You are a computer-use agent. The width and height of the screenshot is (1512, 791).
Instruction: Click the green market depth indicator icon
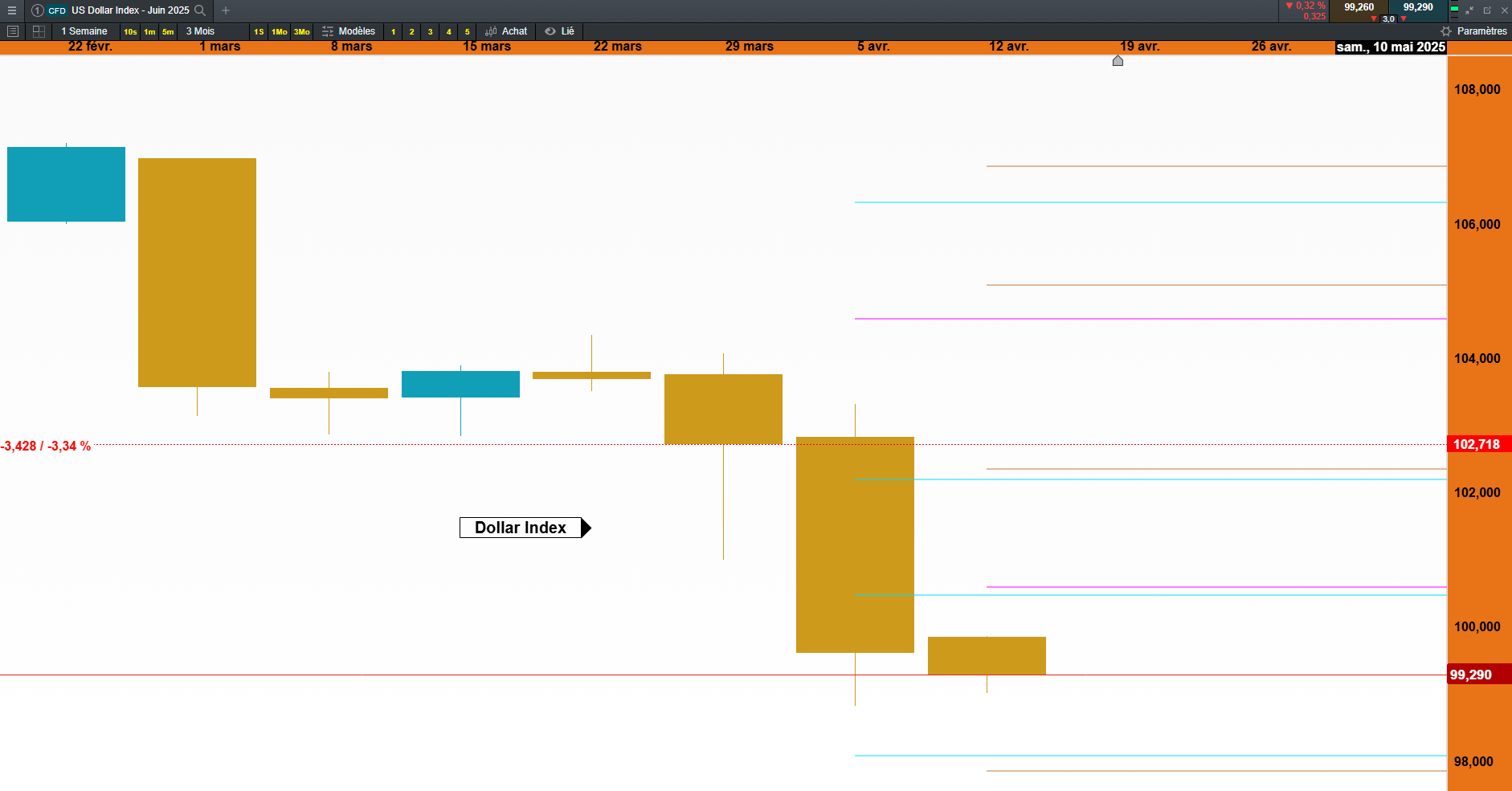pos(1455,10)
